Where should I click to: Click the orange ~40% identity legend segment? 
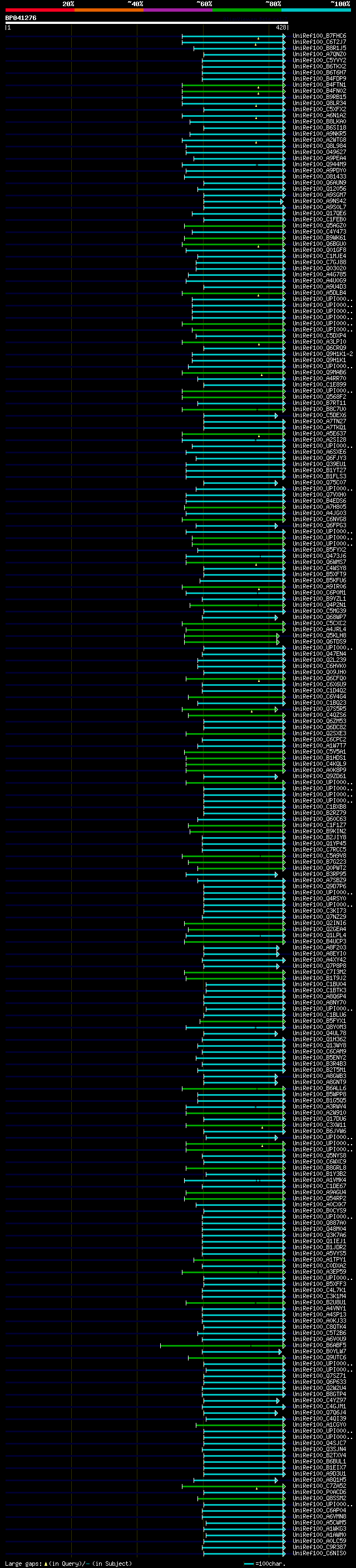(109, 10)
